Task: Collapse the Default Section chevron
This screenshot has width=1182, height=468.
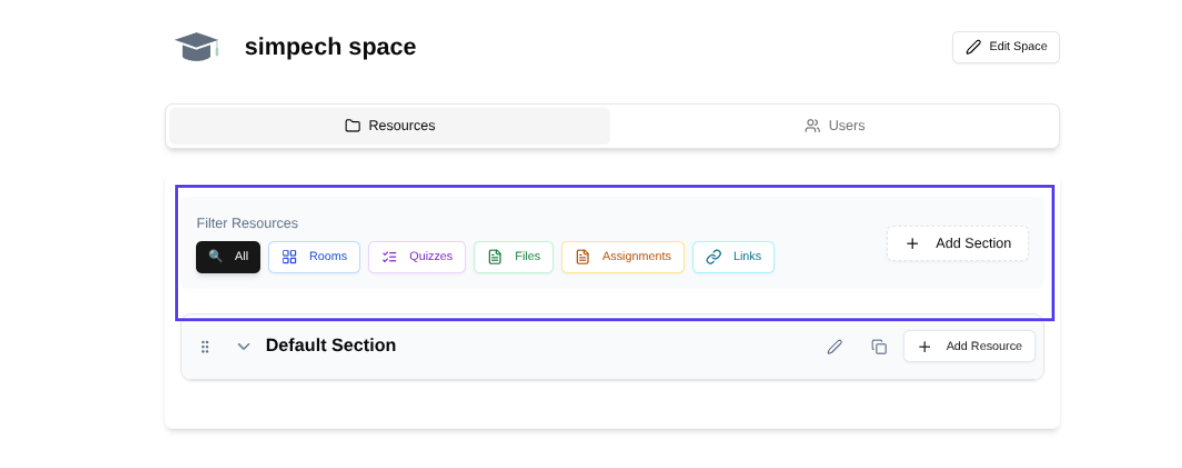Action: (x=243, y=347)
